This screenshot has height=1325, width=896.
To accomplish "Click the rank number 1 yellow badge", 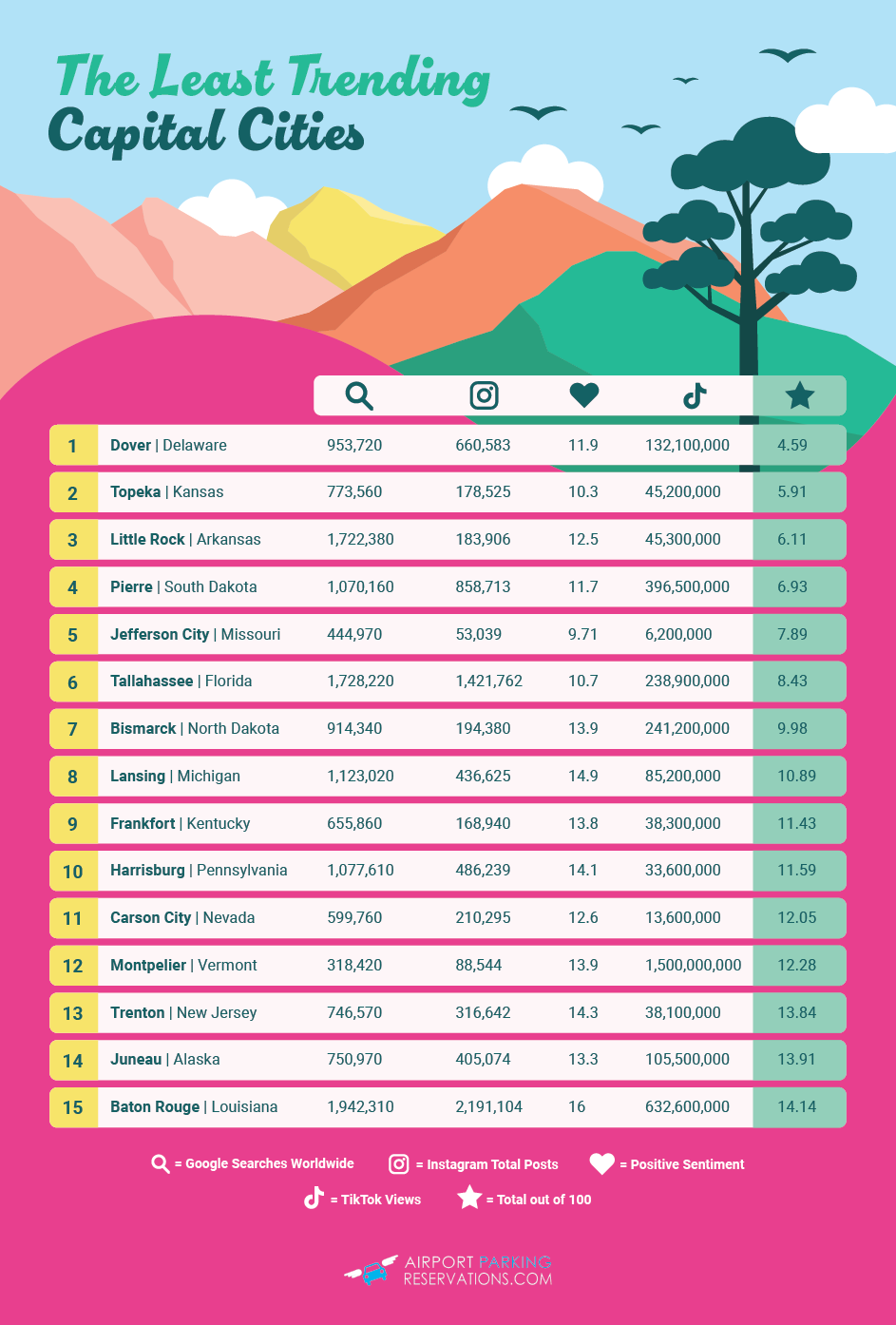I will click(x=73, y=445).
